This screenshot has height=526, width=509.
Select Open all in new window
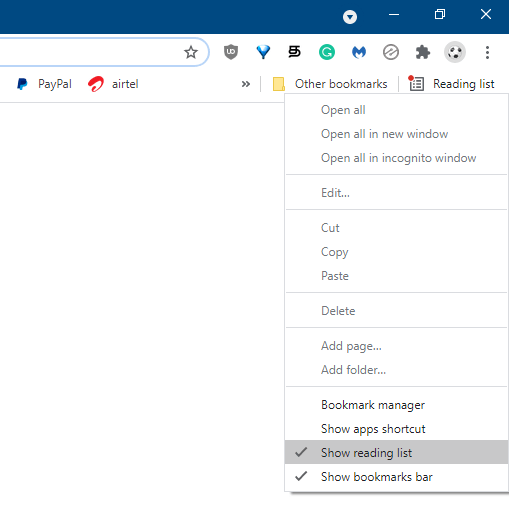396,134
